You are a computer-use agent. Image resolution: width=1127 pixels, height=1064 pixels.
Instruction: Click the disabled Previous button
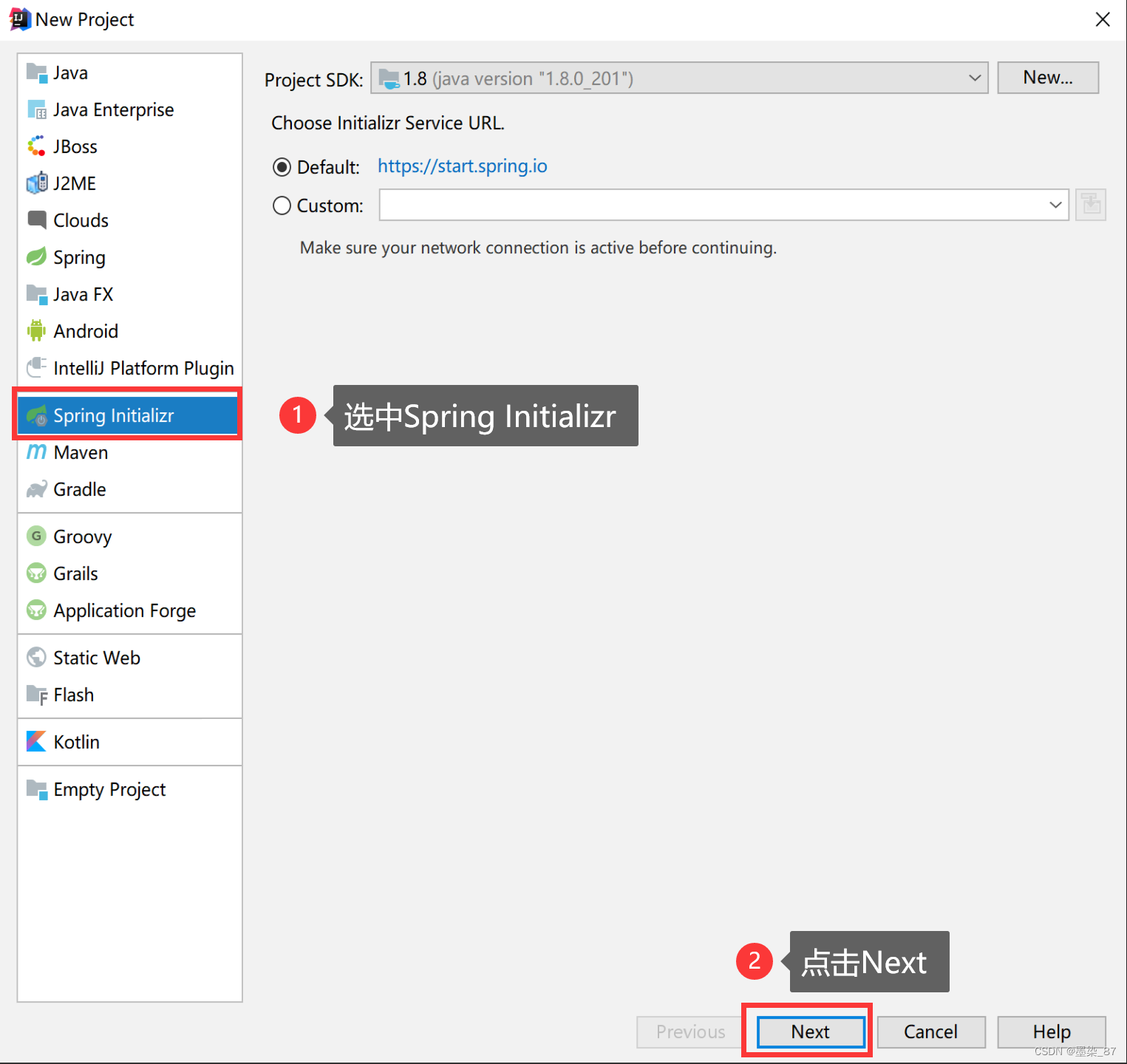(691, 1031)
